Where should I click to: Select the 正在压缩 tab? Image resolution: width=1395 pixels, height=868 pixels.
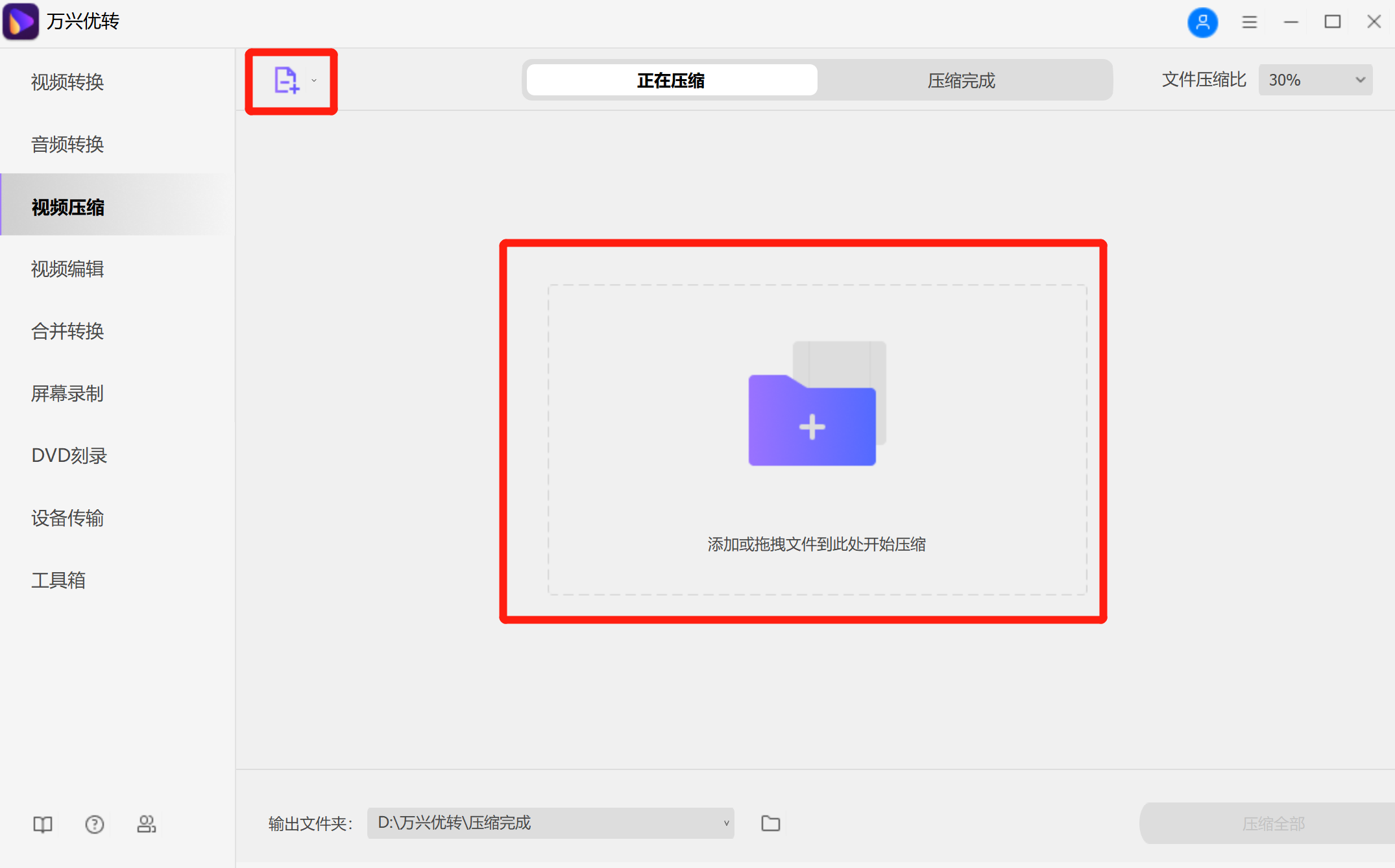tap(670, 80)
